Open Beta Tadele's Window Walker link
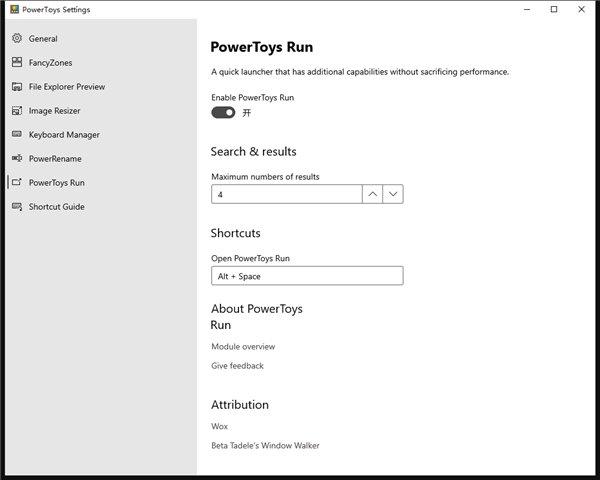Image resolution: width=600 pixels, height=480 pixels. pos(265,446)
